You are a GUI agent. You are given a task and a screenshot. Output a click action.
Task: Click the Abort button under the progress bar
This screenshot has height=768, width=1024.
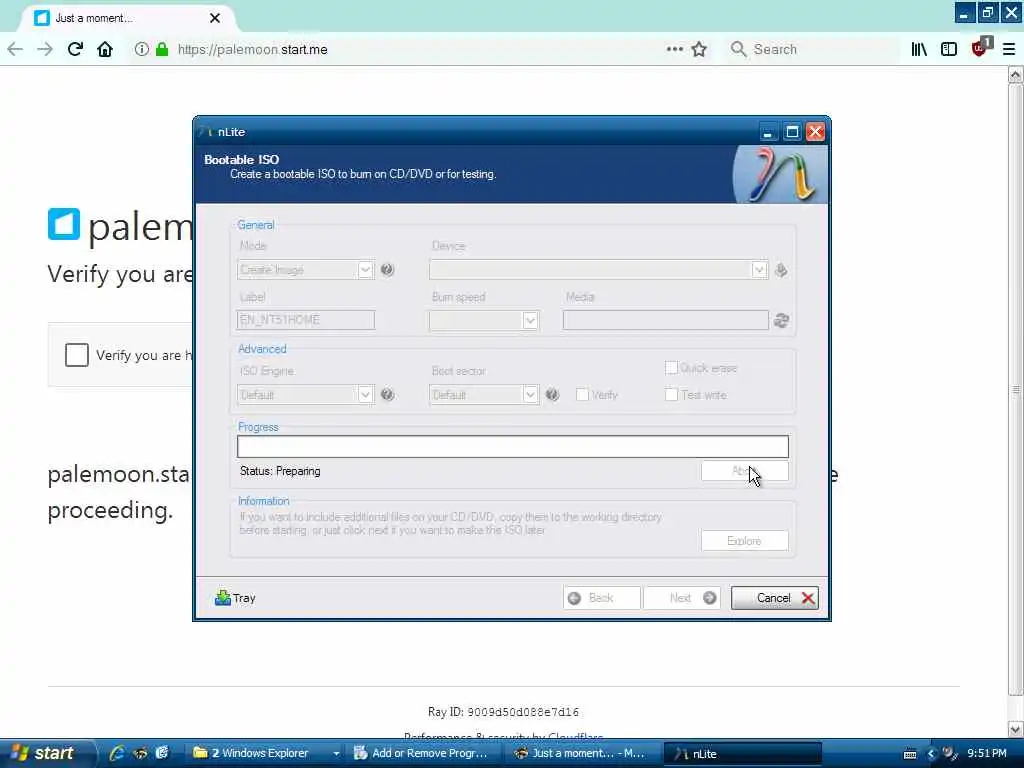pyautogui.click(x=744, y=471)
